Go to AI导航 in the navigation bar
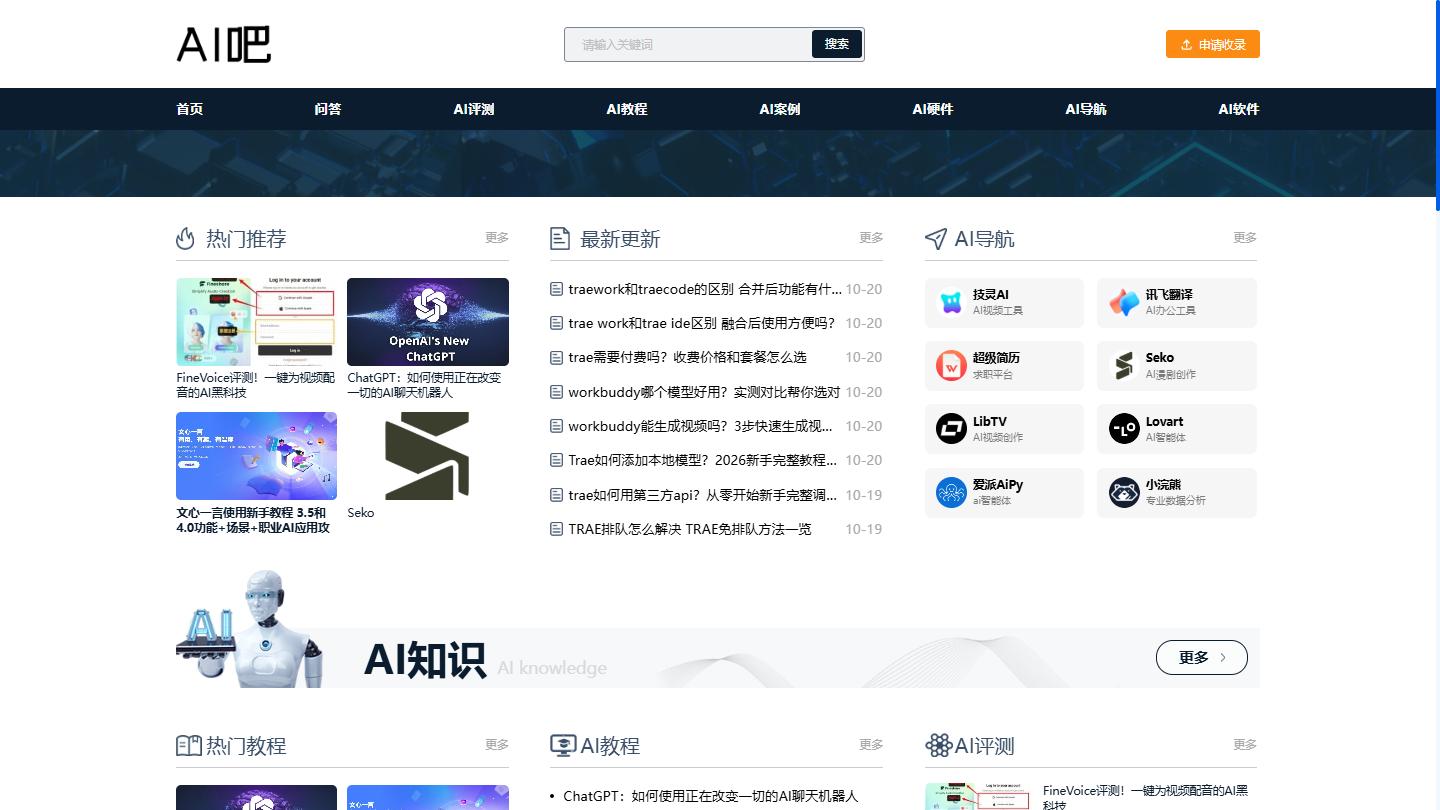Image resolution: width=1440 pixels, height=810 pixels. 1086,109
